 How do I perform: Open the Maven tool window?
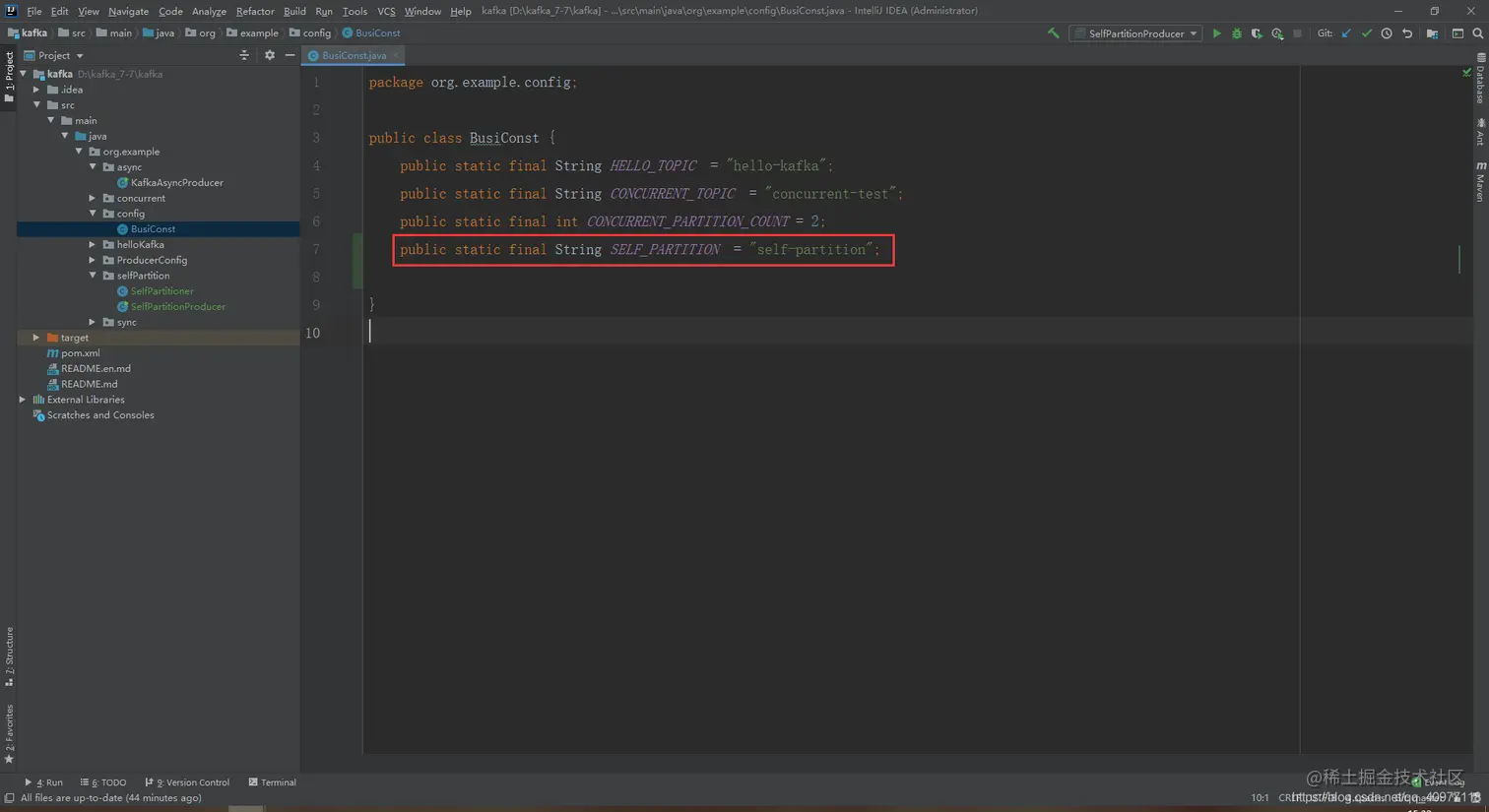point(1480,182)
